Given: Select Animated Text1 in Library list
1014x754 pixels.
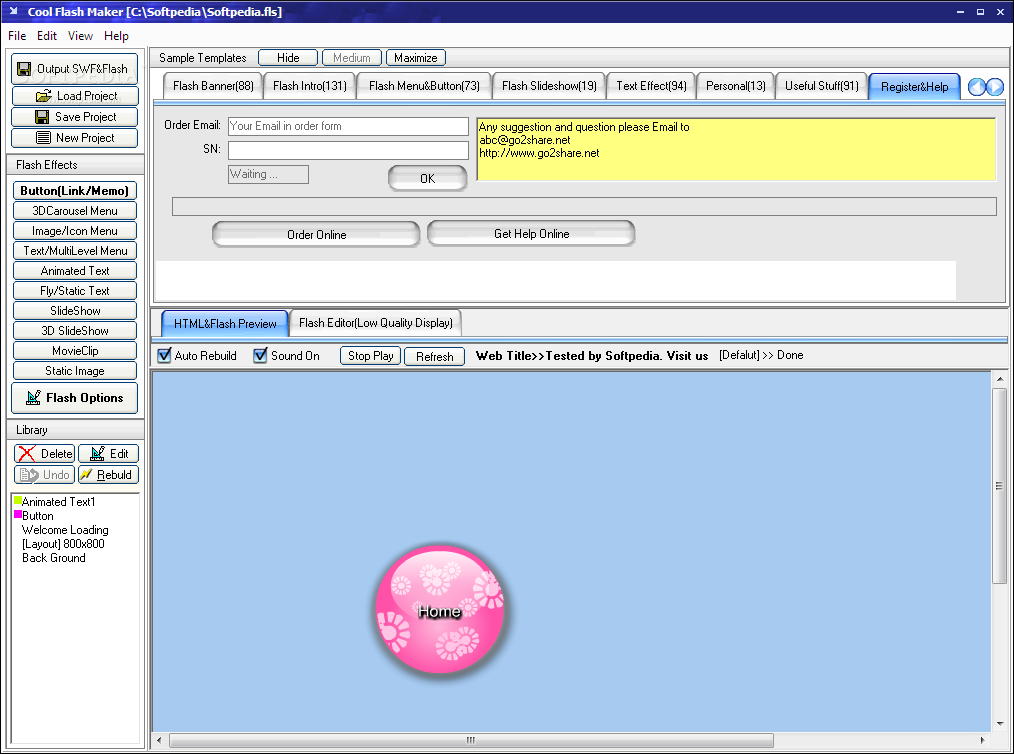Looking at the screenshot, I should [58, 502].
